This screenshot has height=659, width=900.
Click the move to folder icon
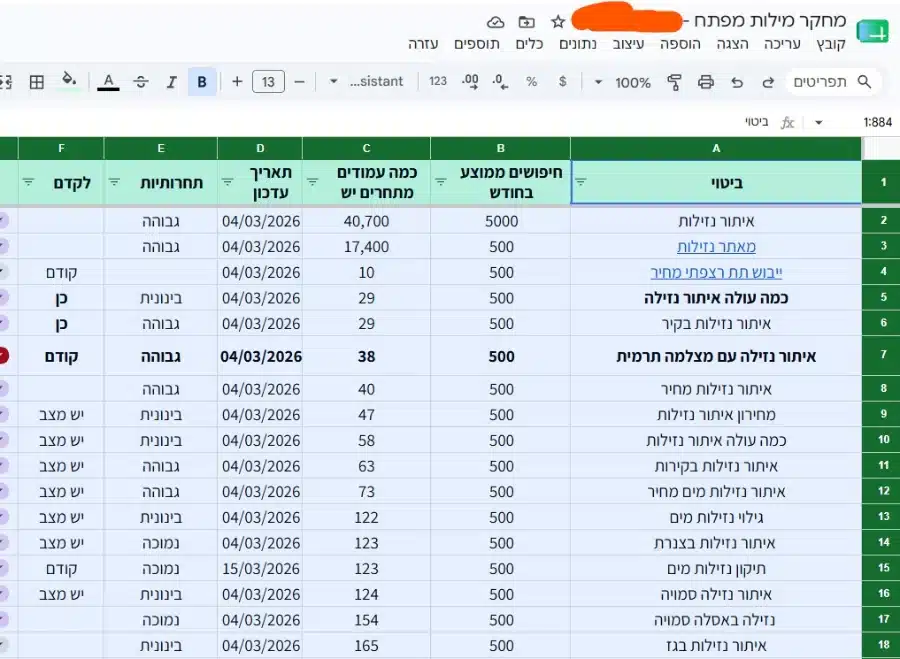point(526,22)
